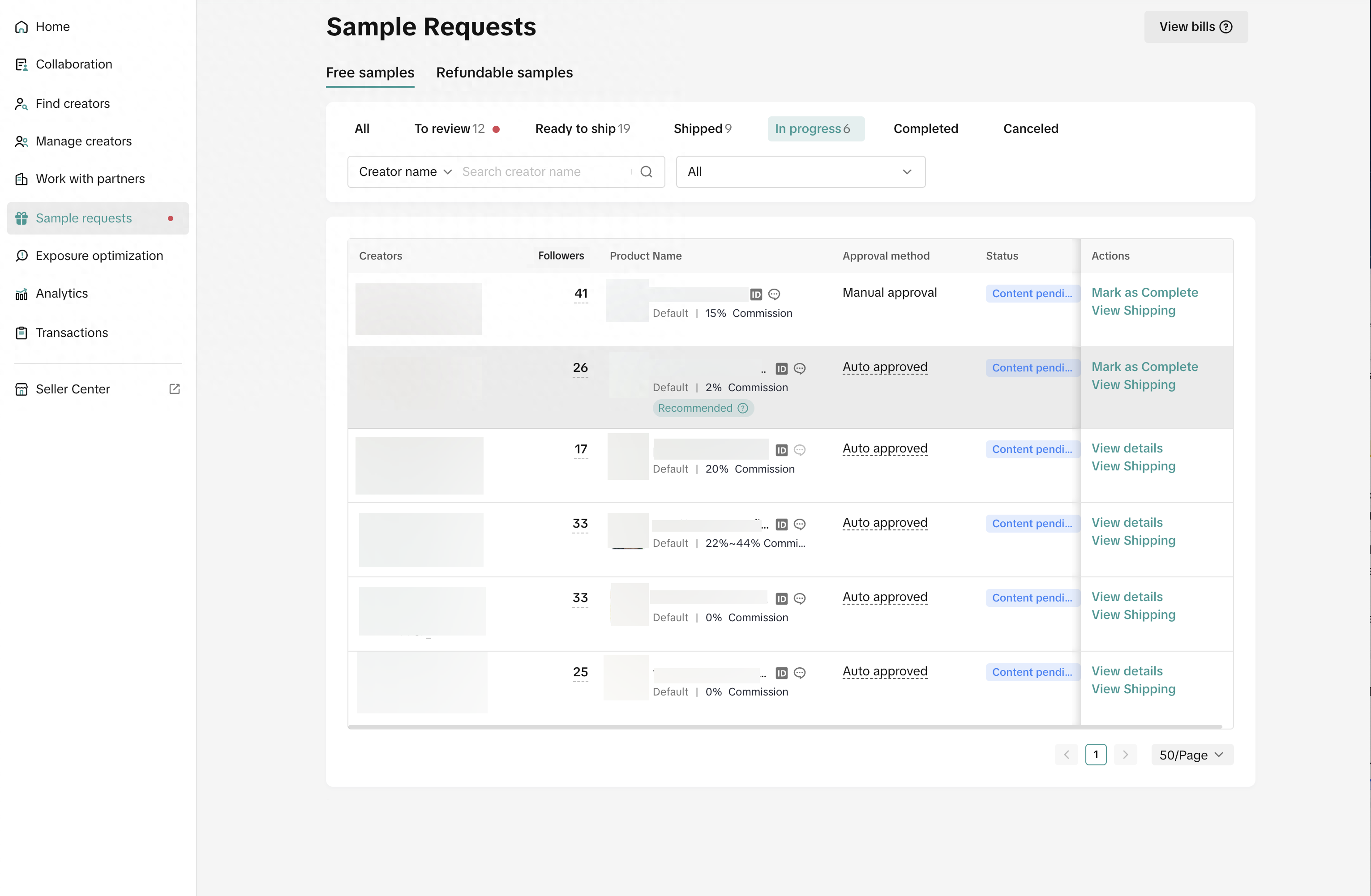The height and width of the screenshot is (896, 1371).
Task: Click In progress status tab
Action: click(x=816, y=128)
